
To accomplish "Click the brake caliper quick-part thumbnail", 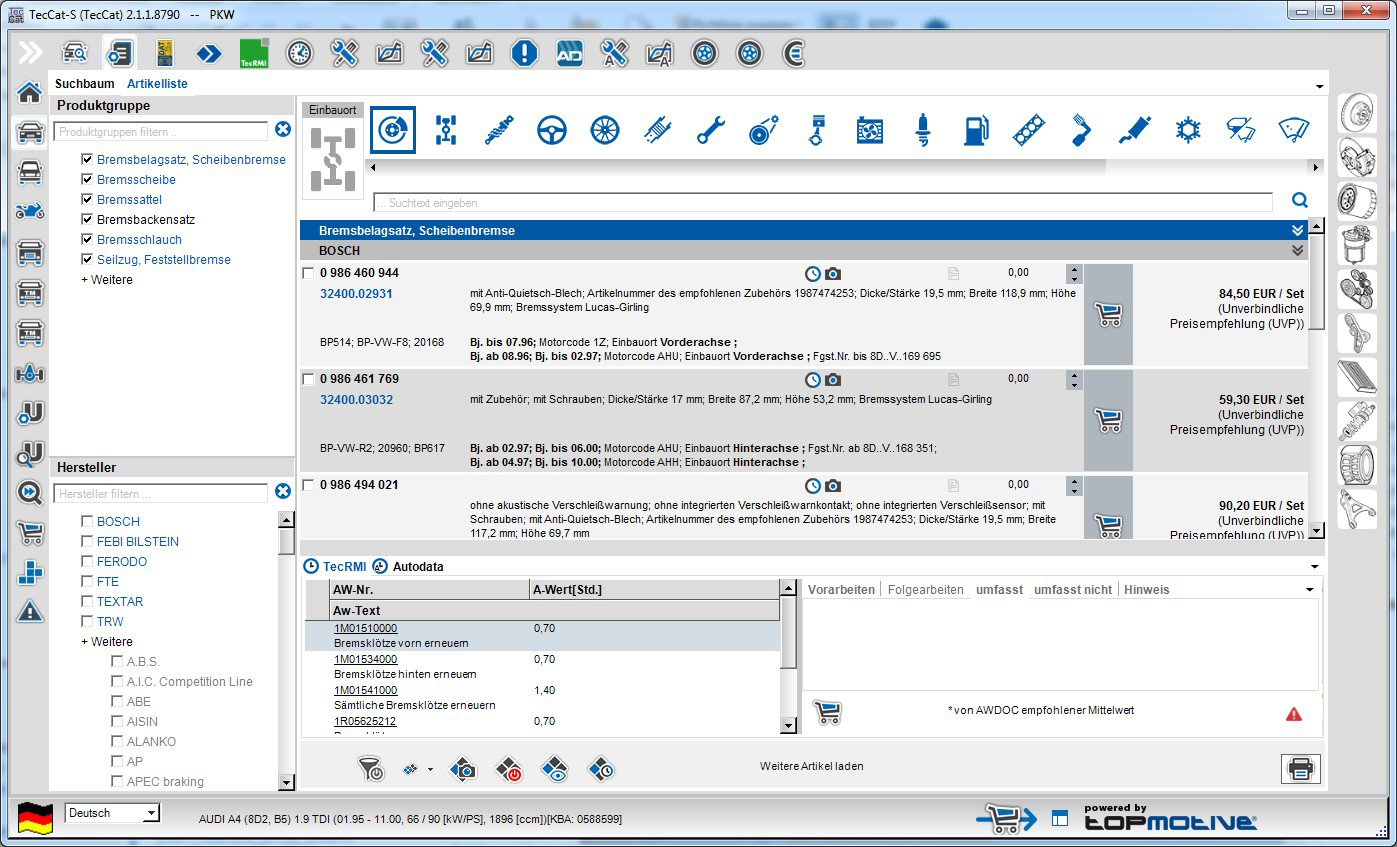I will pyautogui.click(x=1357, y=157).
